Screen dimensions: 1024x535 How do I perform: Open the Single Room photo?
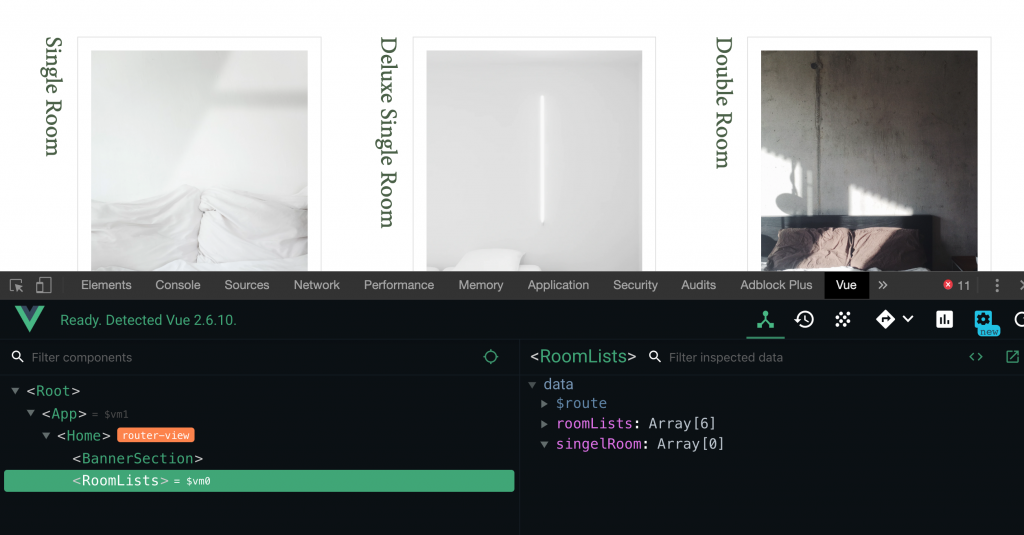point(199,160)
